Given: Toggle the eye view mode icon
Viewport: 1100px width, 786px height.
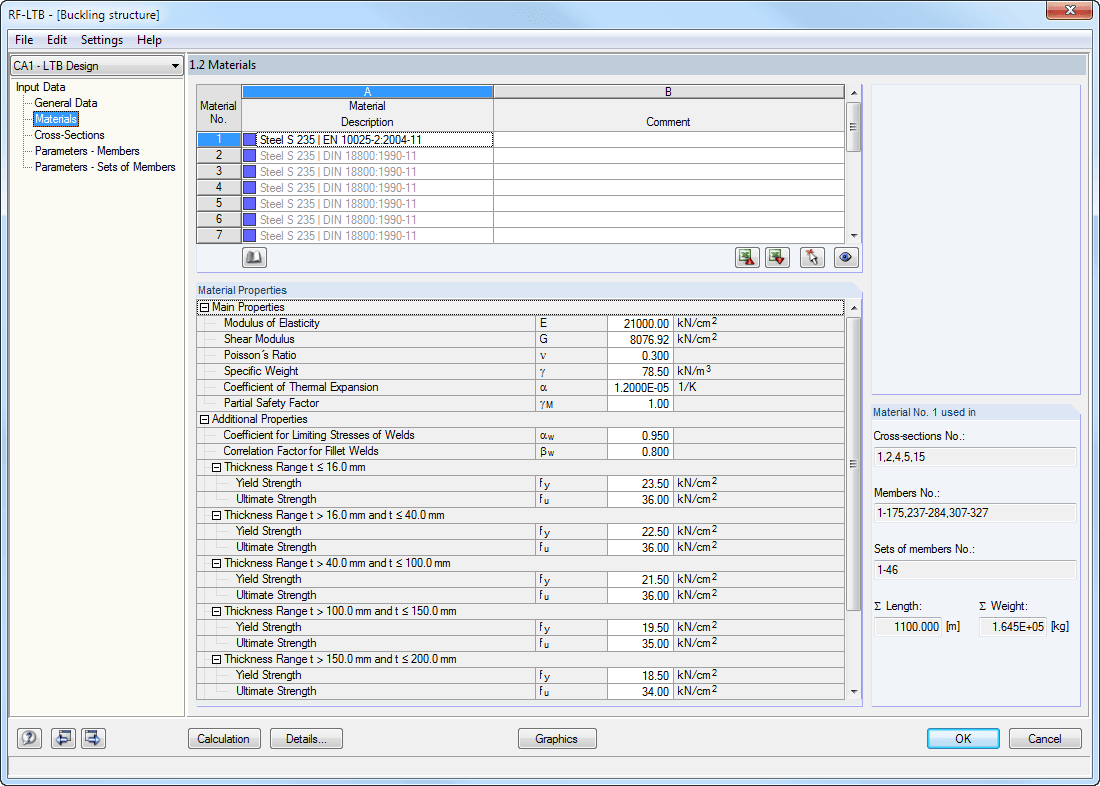Looking at the screenshot, I should (846, 258).
